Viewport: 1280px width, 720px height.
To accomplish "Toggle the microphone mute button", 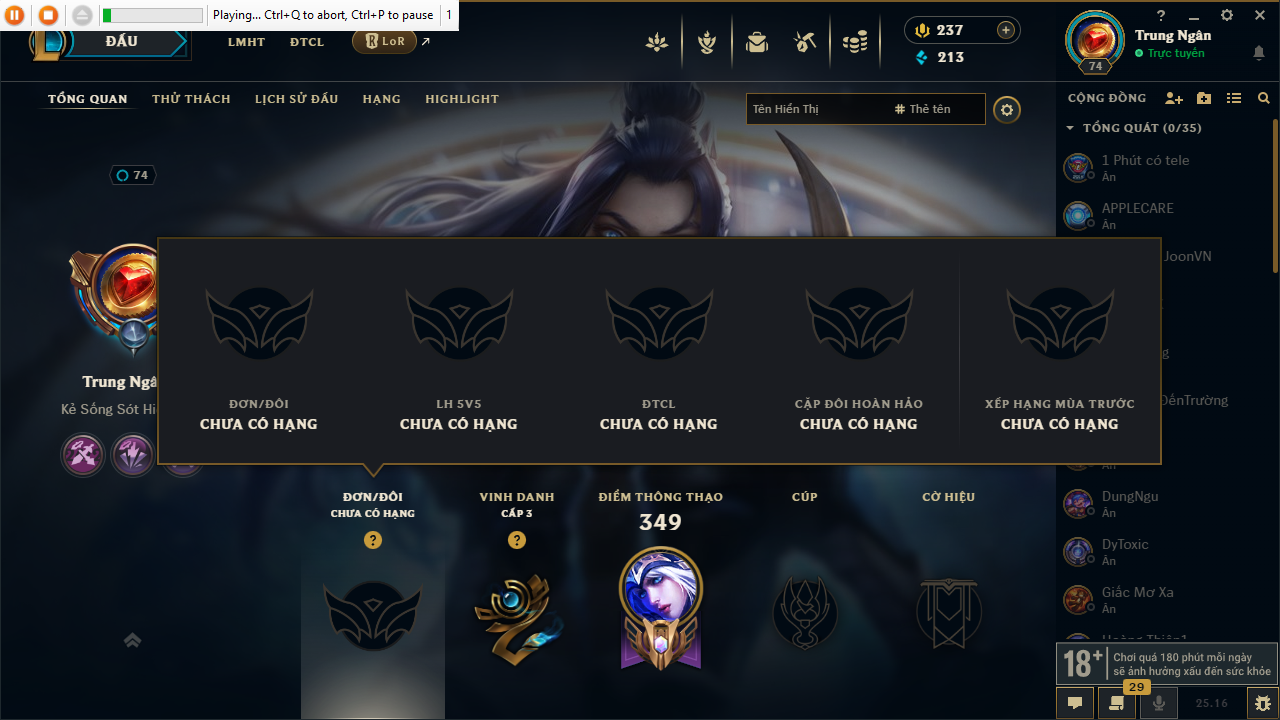I will (1159, 703).
